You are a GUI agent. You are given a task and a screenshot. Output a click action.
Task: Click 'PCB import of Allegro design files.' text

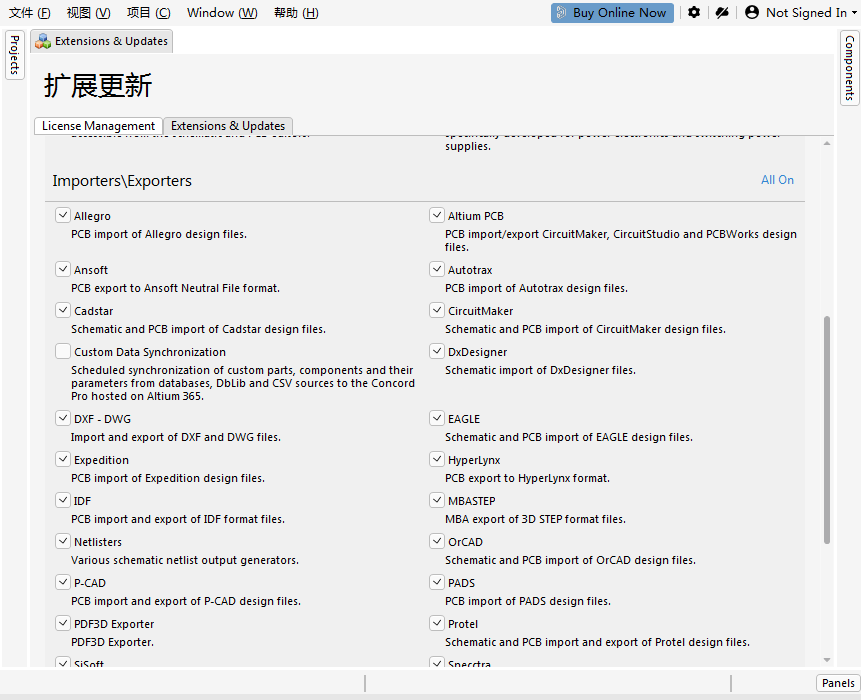click(159, 234)
